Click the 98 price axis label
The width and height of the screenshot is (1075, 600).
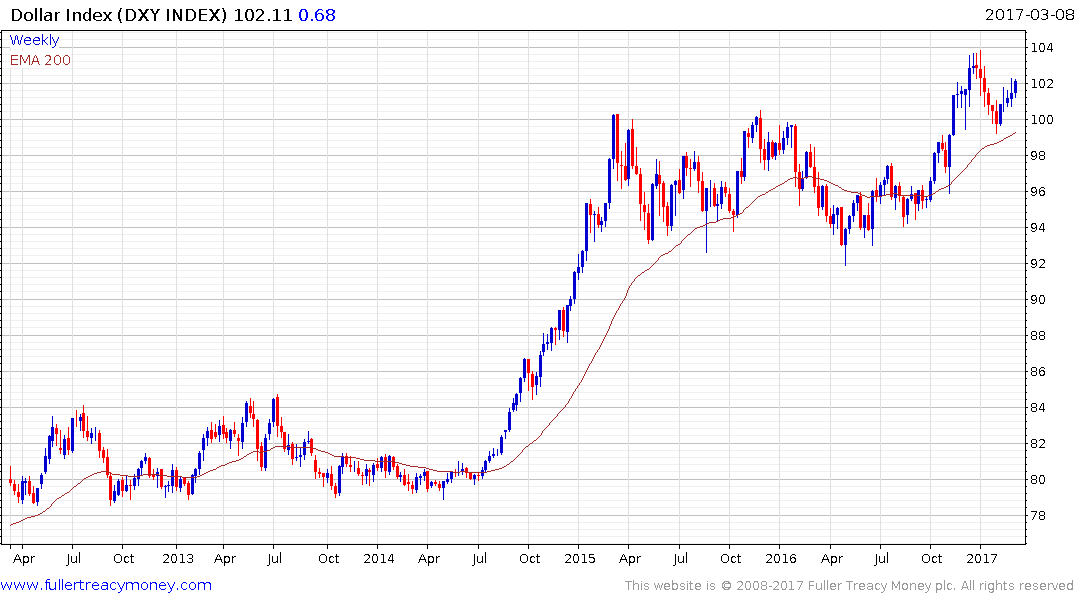coord(1039,156)
